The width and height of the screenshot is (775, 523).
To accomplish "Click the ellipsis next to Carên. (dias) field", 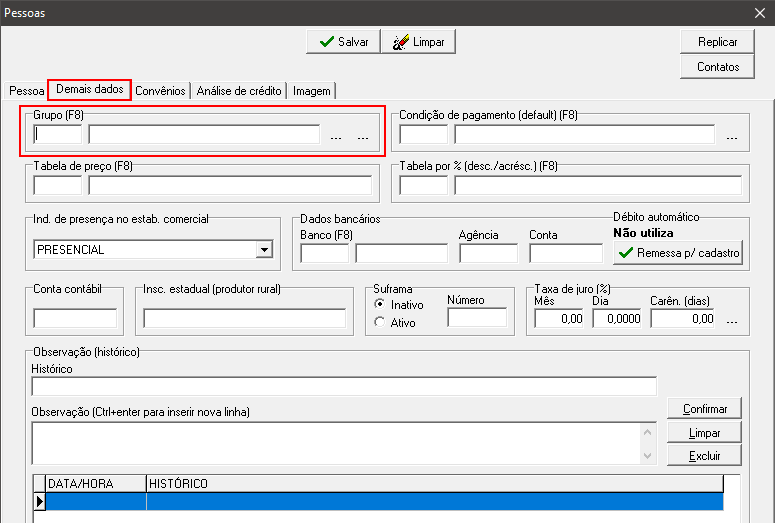I will (732, 320).
